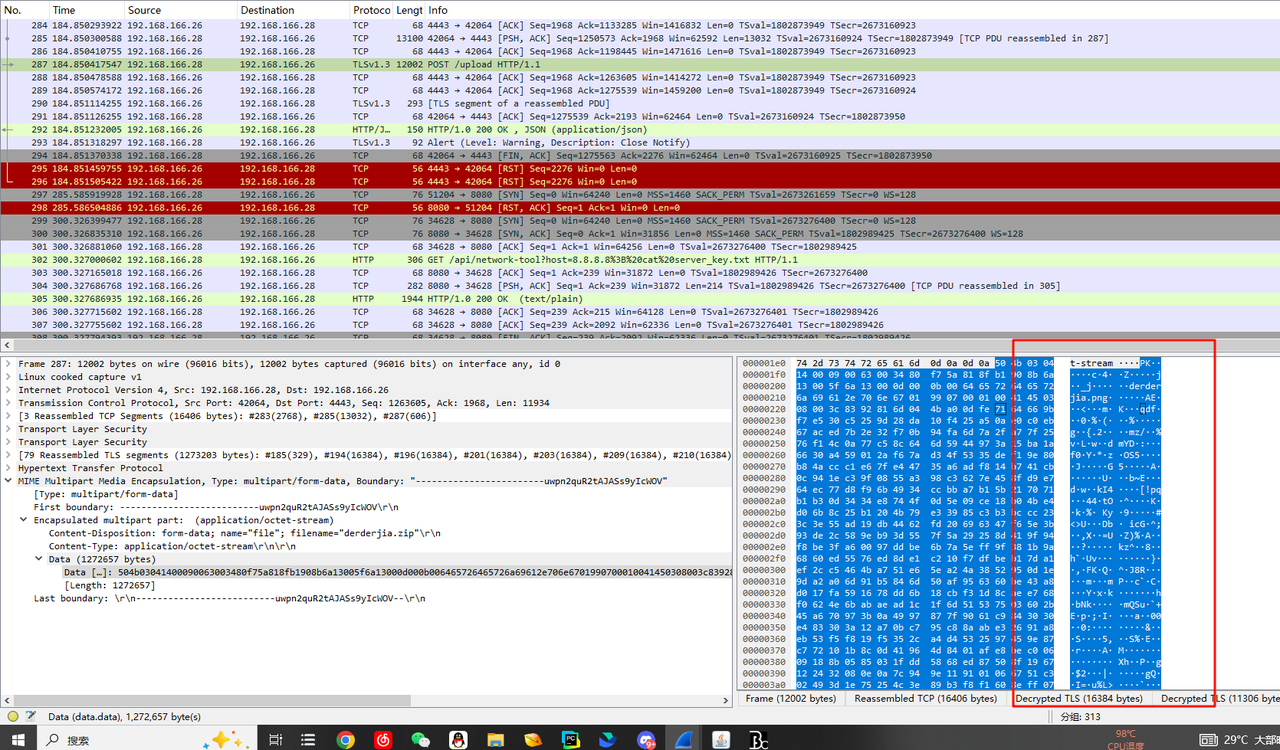
Task: Expand the 79 Reassembled TLS segments node
Action: click(x=9, y=455)
